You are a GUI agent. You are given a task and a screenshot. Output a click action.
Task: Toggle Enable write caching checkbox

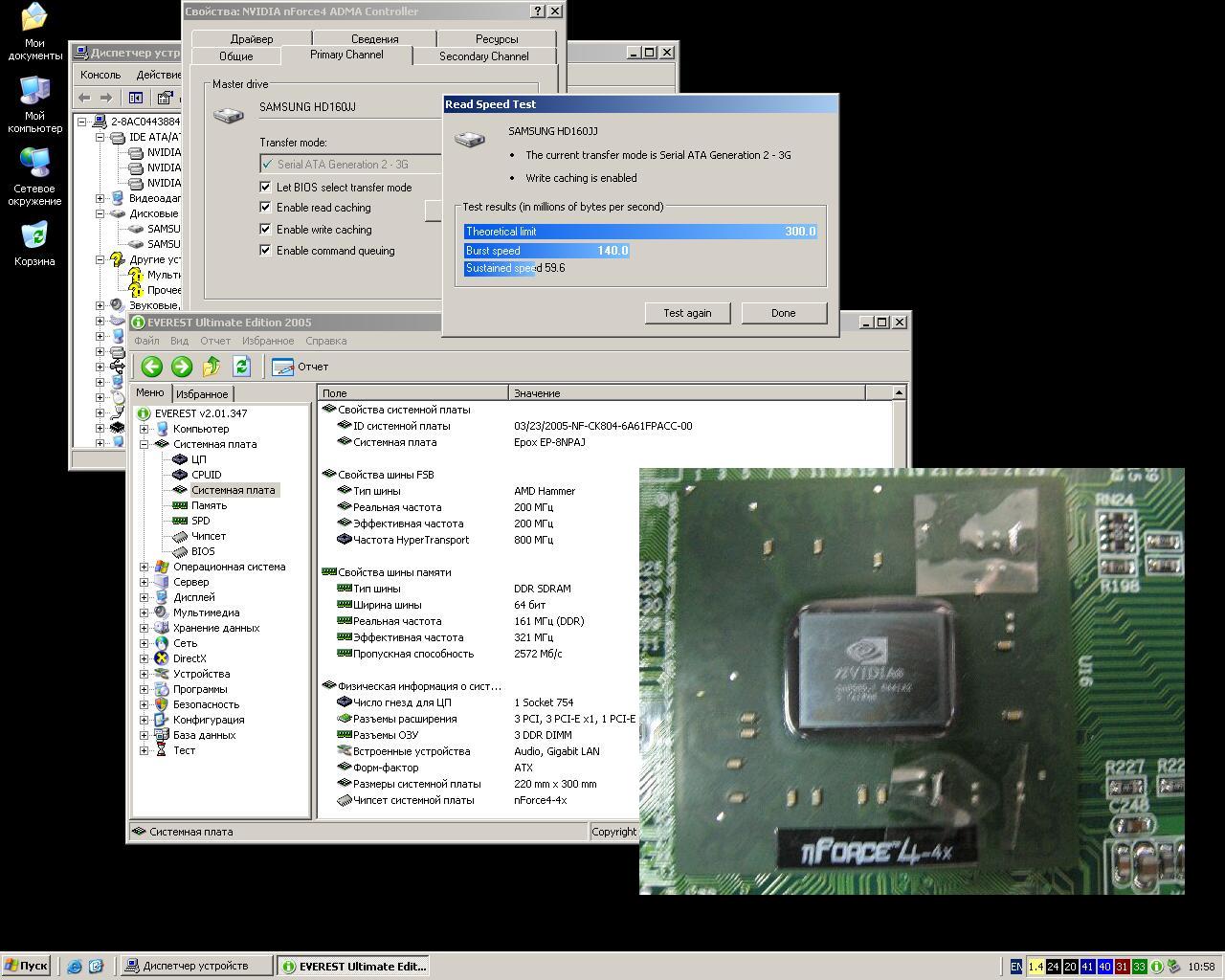tap(266, 230)
